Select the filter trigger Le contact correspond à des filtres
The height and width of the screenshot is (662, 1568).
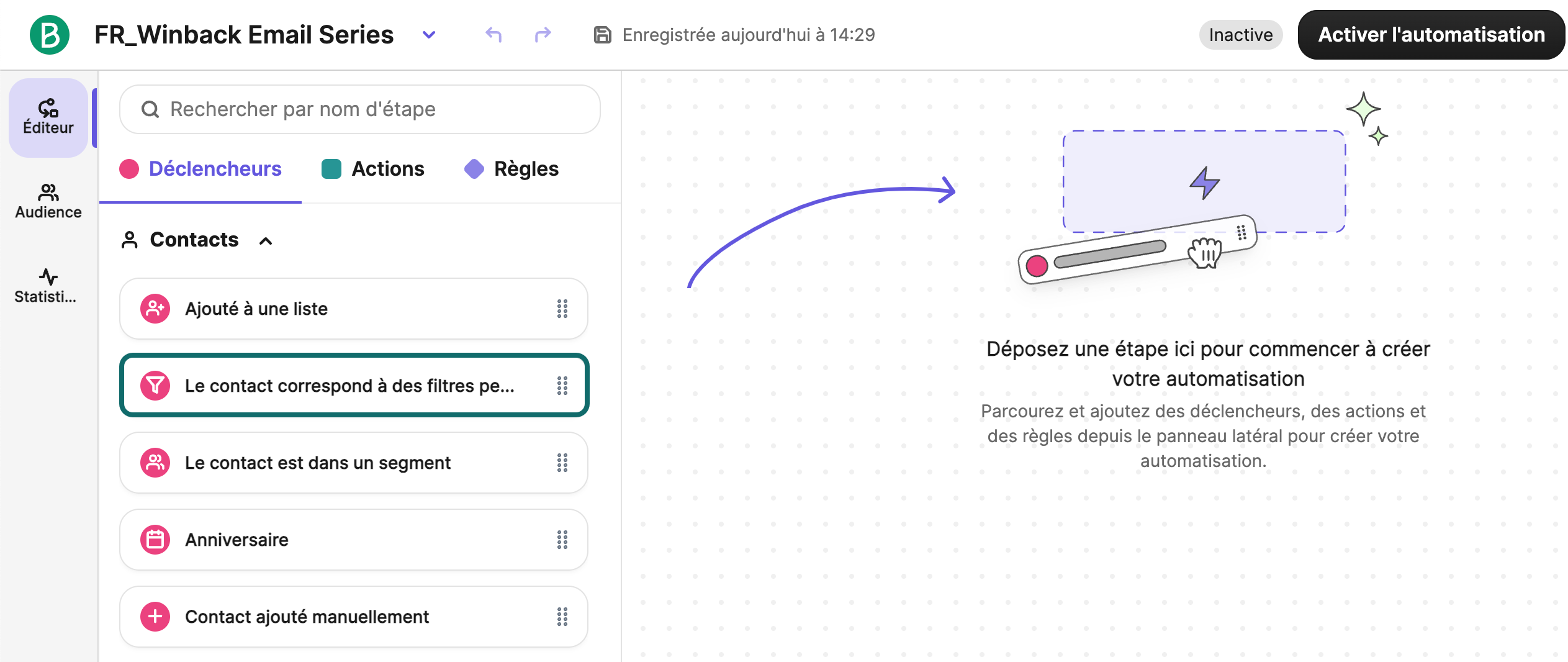pyautogui.click(x=354, y=386)
